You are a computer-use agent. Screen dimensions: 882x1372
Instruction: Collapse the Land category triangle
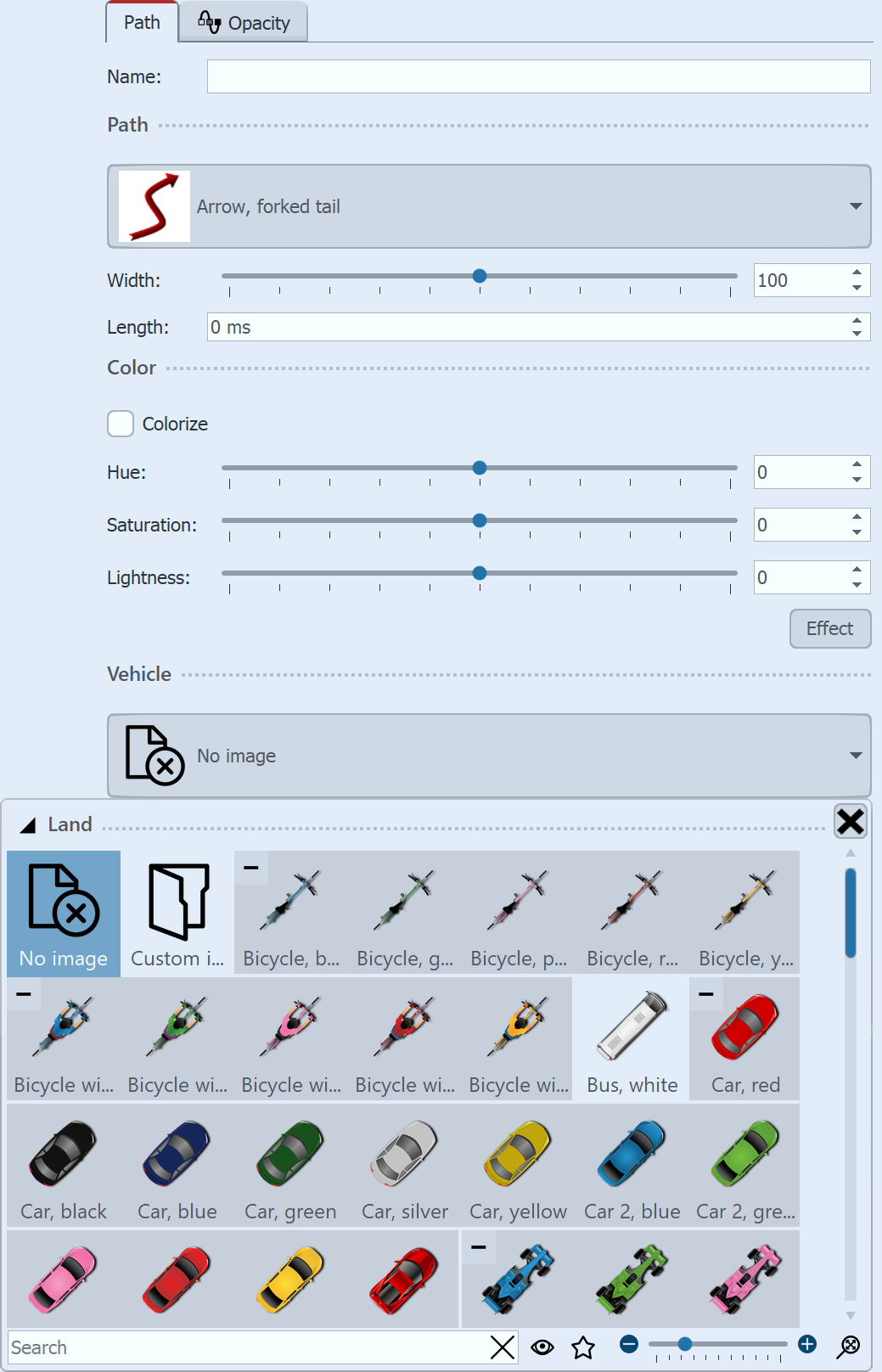pyautogui.click(x=28, y=825)
